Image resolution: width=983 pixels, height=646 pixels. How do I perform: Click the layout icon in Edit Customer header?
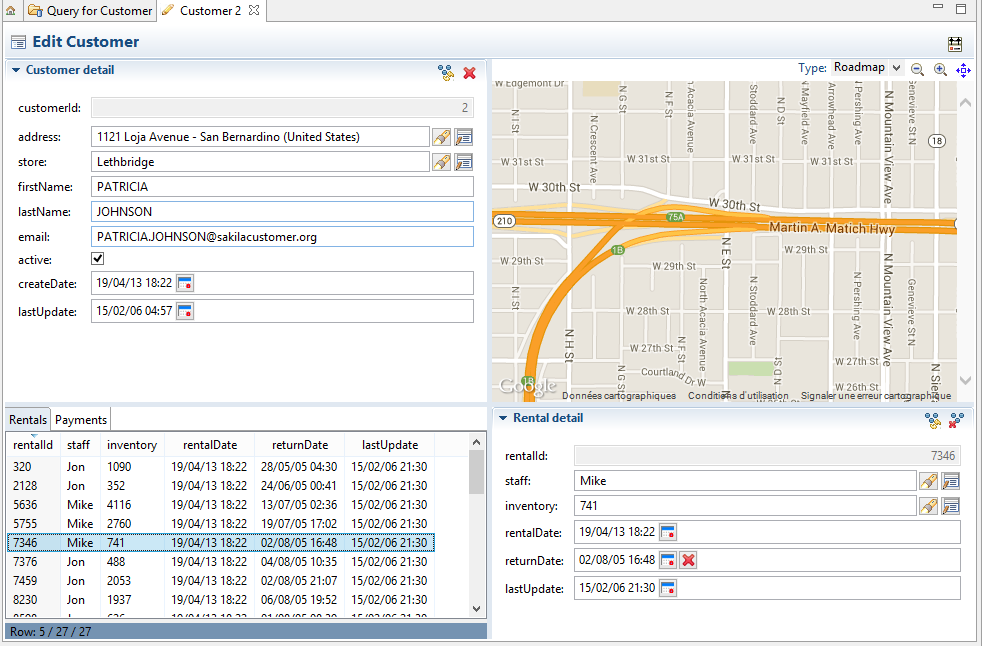pyautogui.click(x=955, y=44)
